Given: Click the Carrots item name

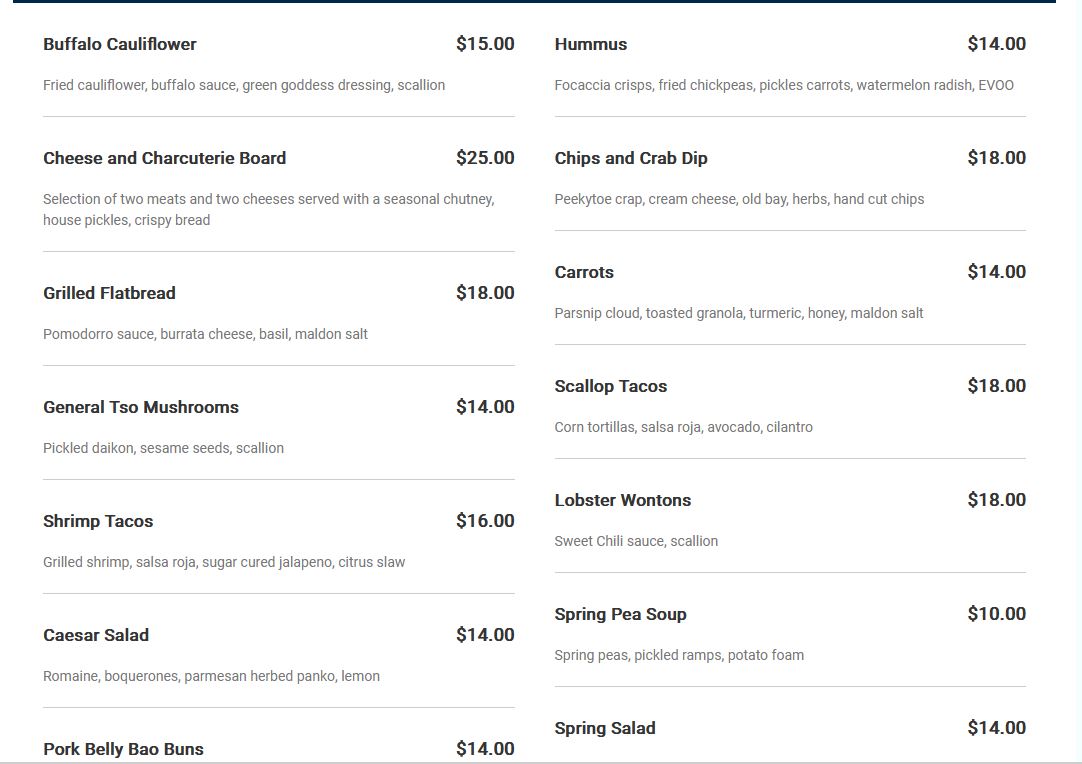Looking at the screenshot, I should point(584,272).
